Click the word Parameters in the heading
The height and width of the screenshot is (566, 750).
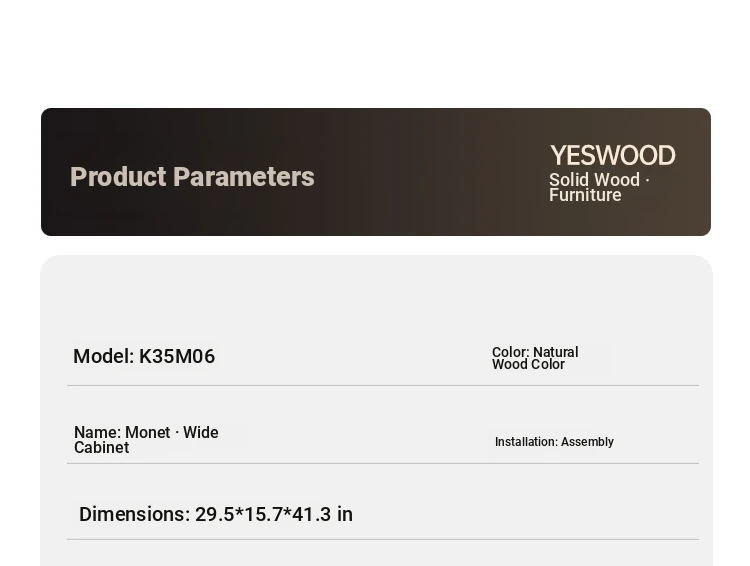[244, 177]
